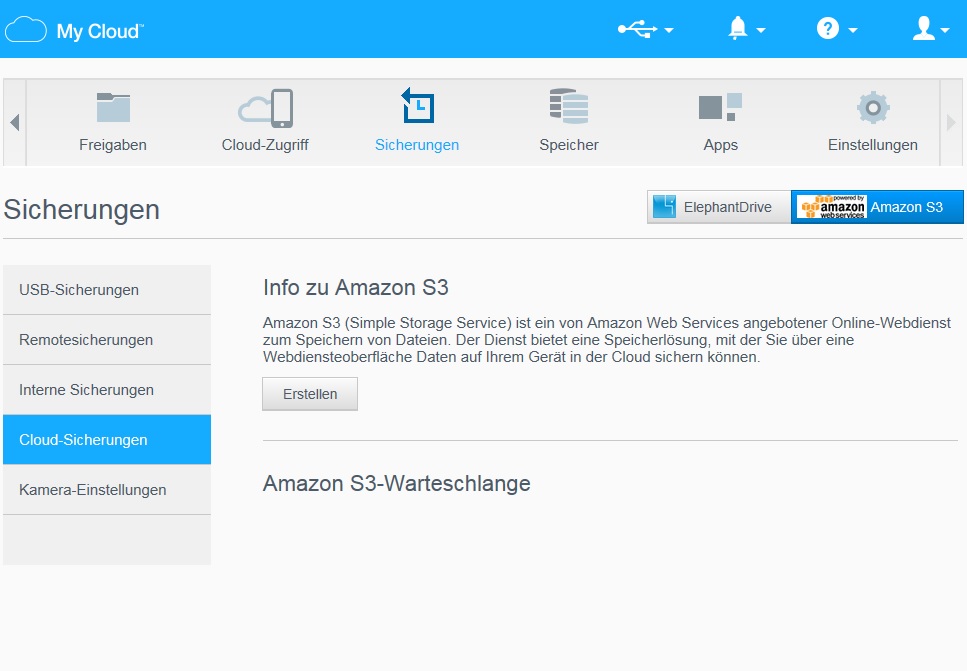This screenshot has height=671, width=967.
Task: Open the Cloud-Zugriff icon
Action: (265, 108)
